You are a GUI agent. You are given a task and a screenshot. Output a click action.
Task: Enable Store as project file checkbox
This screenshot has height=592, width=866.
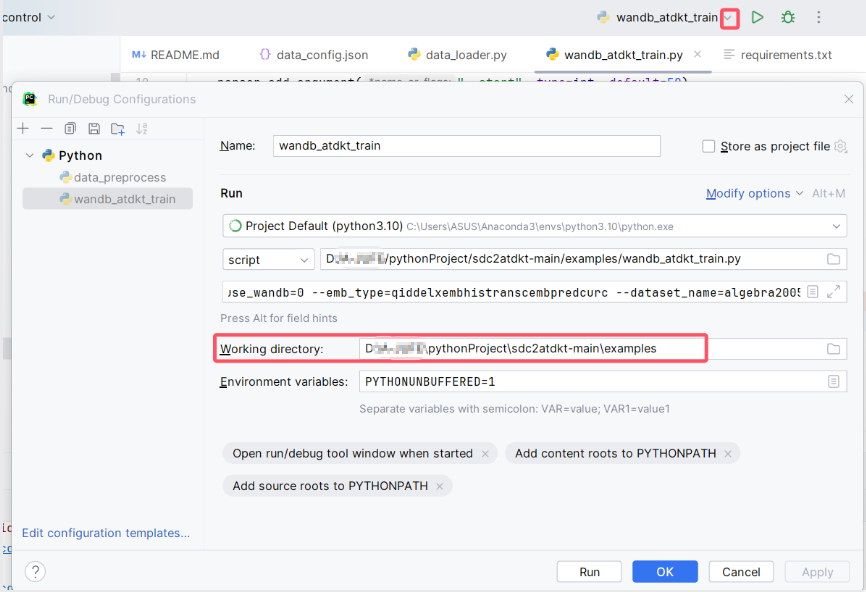point(708,146)
